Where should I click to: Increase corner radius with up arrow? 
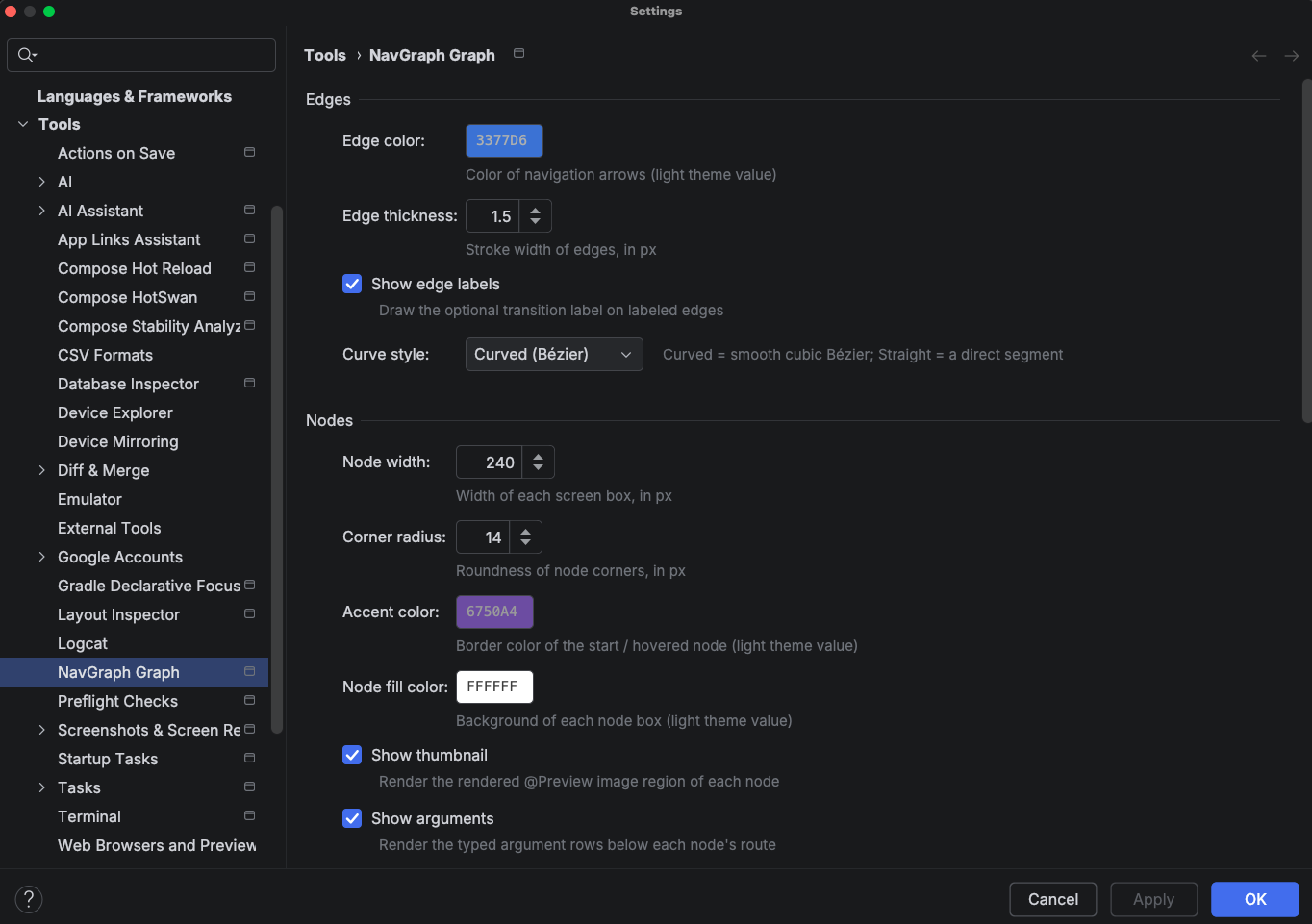[526, 531]
